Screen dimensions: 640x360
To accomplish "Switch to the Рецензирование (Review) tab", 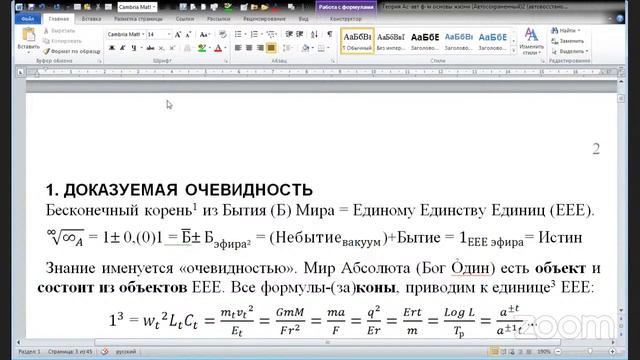I will click(x=264, y=19).
